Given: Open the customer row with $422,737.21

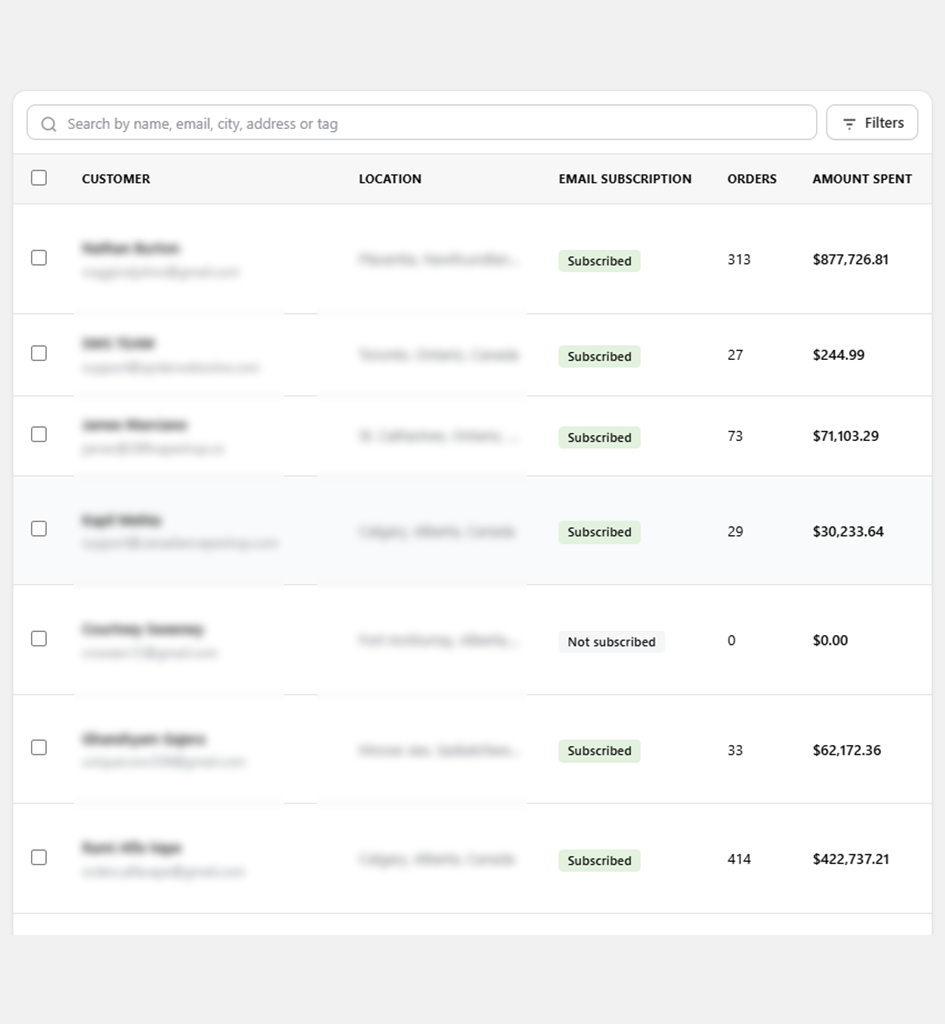Looking at the screenshot, I should point(472,859).
